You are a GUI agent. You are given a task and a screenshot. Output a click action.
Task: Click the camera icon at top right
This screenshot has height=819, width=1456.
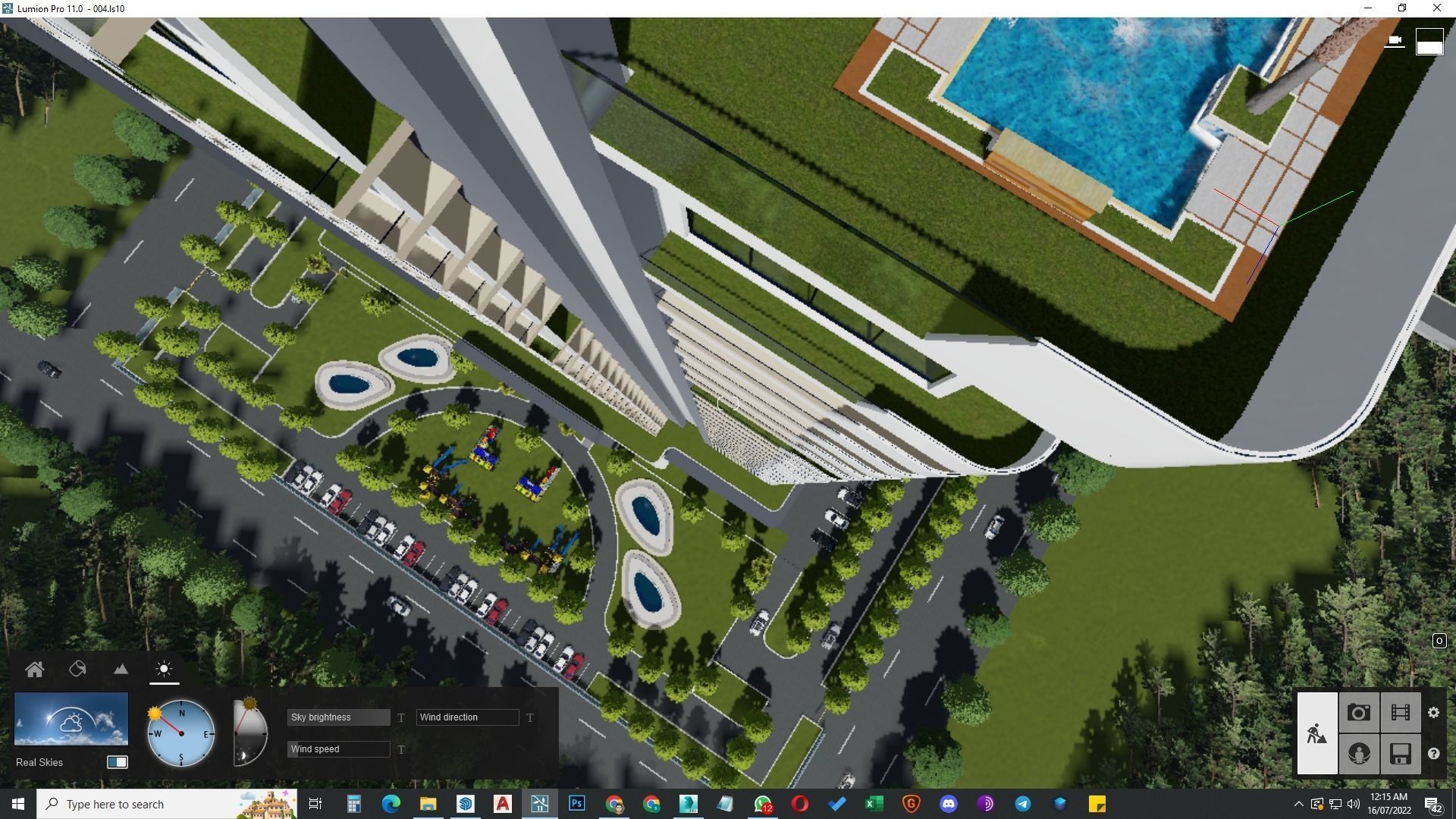click(x=1395, y=40)
